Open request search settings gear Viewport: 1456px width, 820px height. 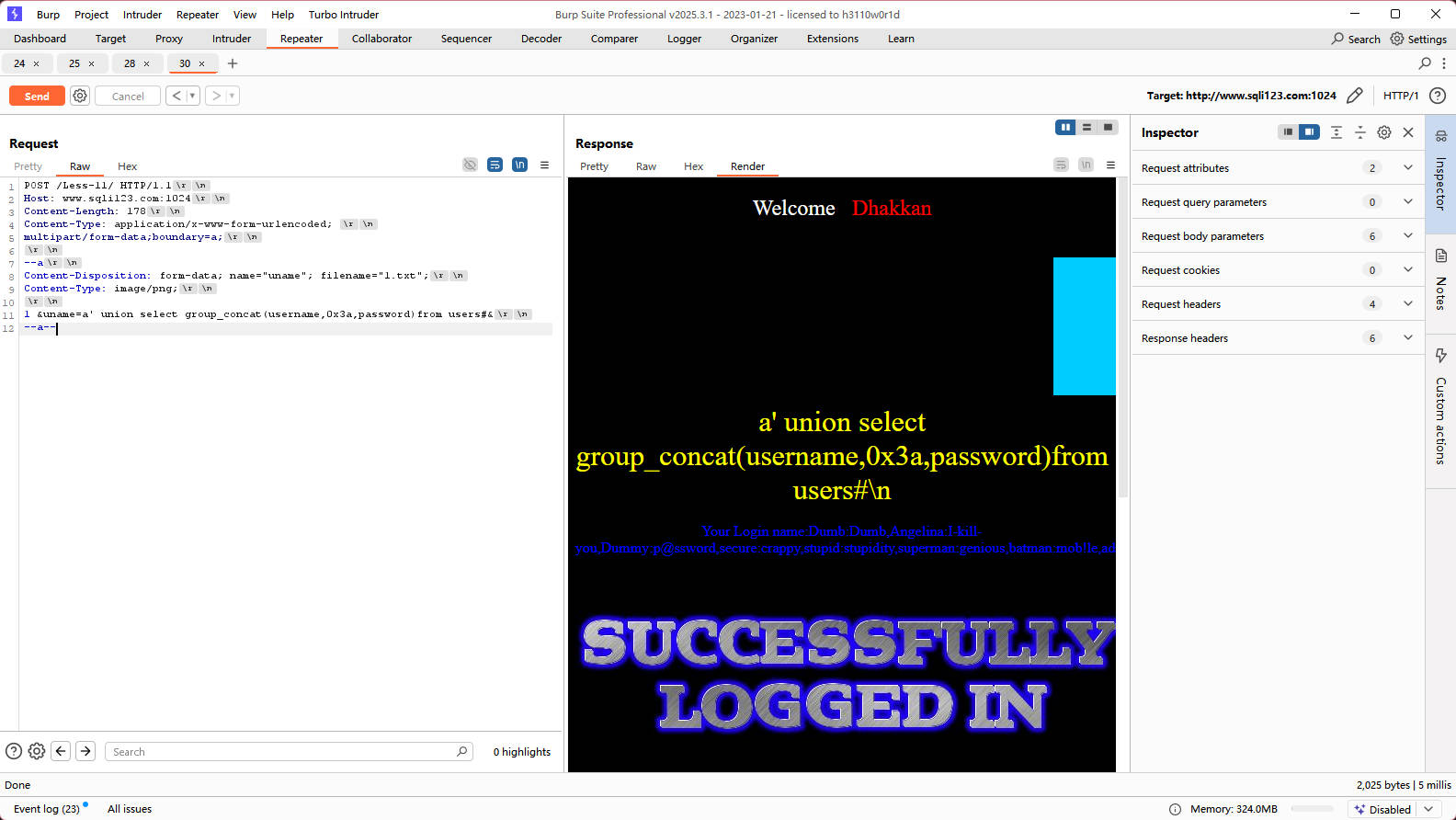(x=37, y=751)
